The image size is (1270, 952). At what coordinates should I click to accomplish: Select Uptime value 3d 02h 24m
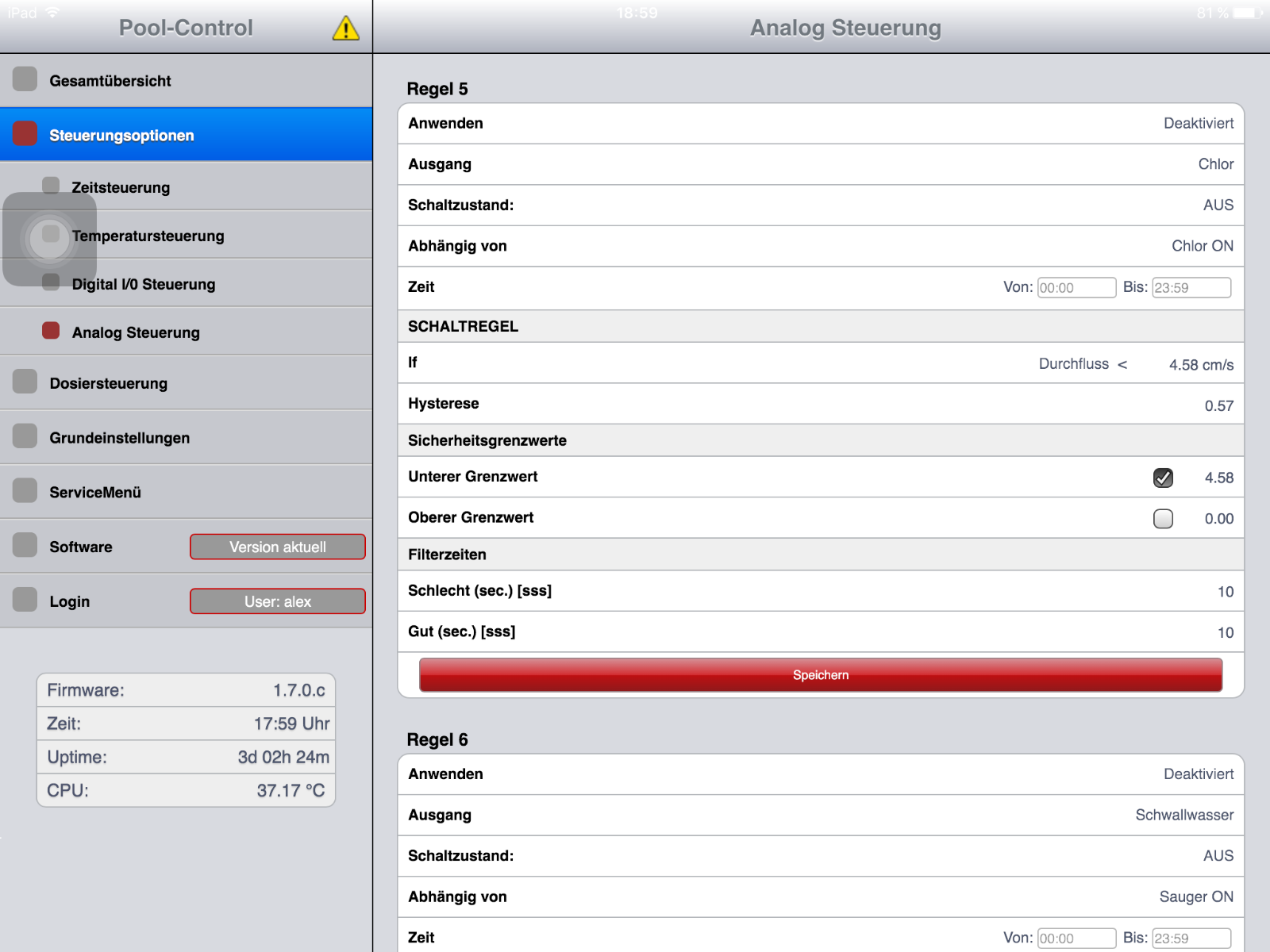click(283, 757)
